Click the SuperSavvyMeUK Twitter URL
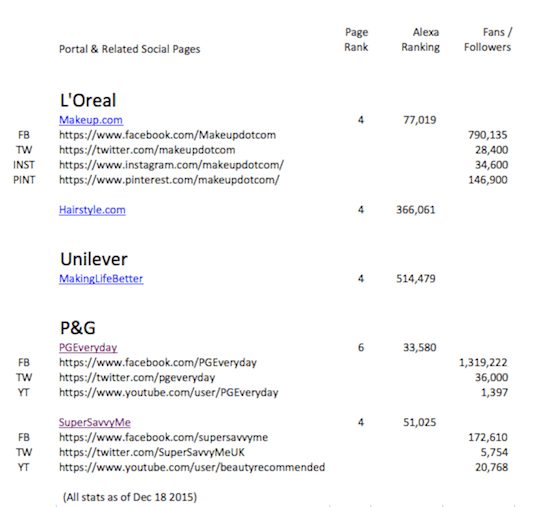The width and height of the screenshot is (550, 507). pyautogui.click(x=152, y=452)
